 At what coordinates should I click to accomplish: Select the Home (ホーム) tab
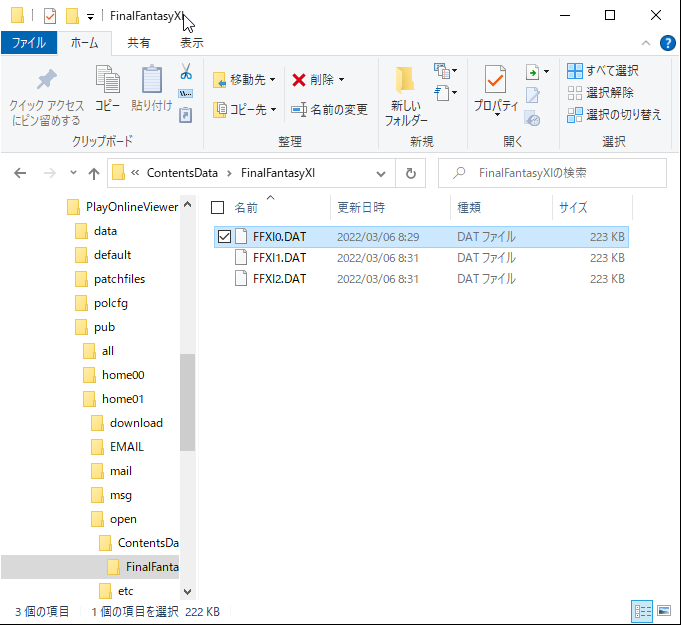click(84, 43)
